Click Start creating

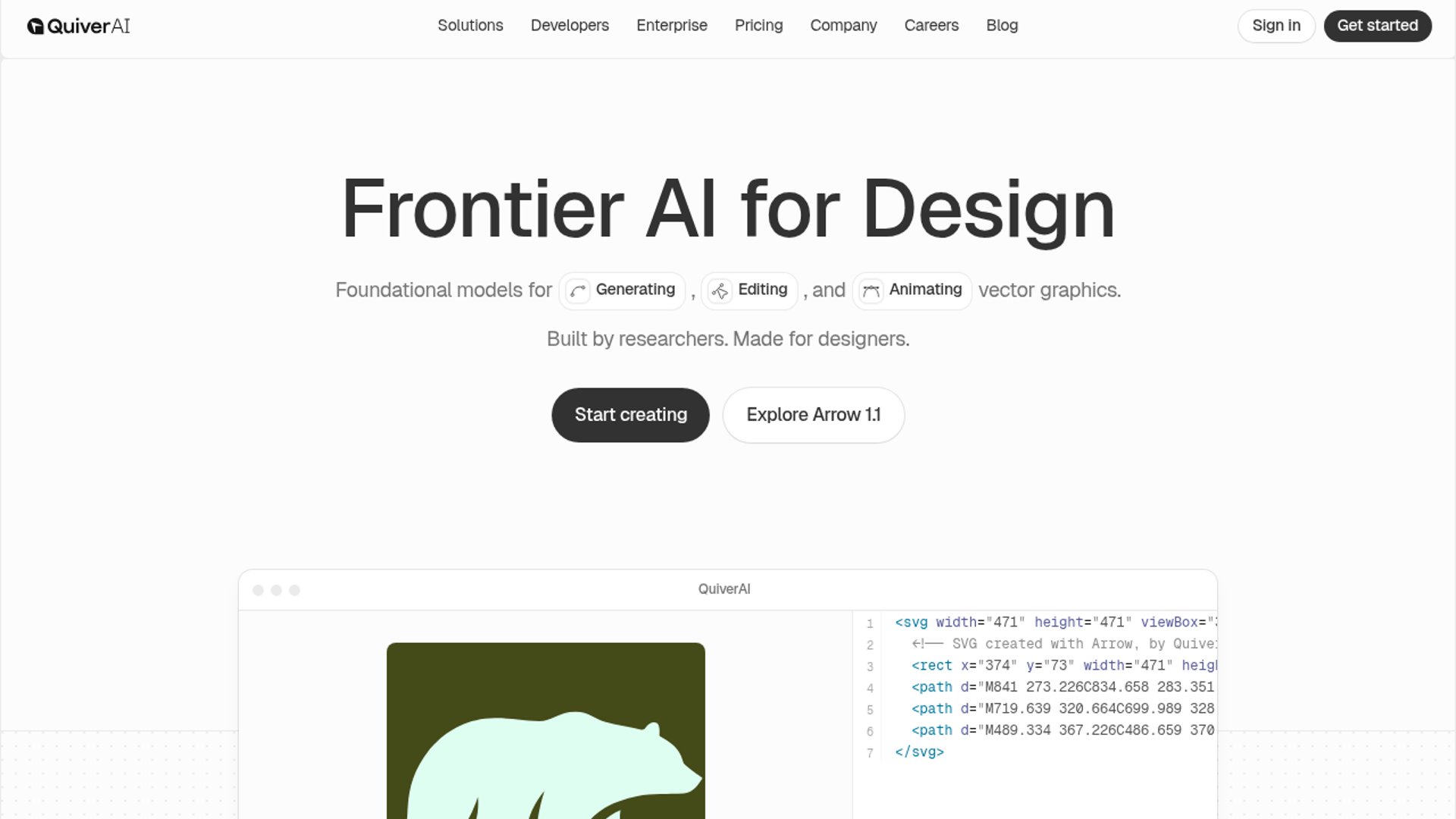(630, 415)
